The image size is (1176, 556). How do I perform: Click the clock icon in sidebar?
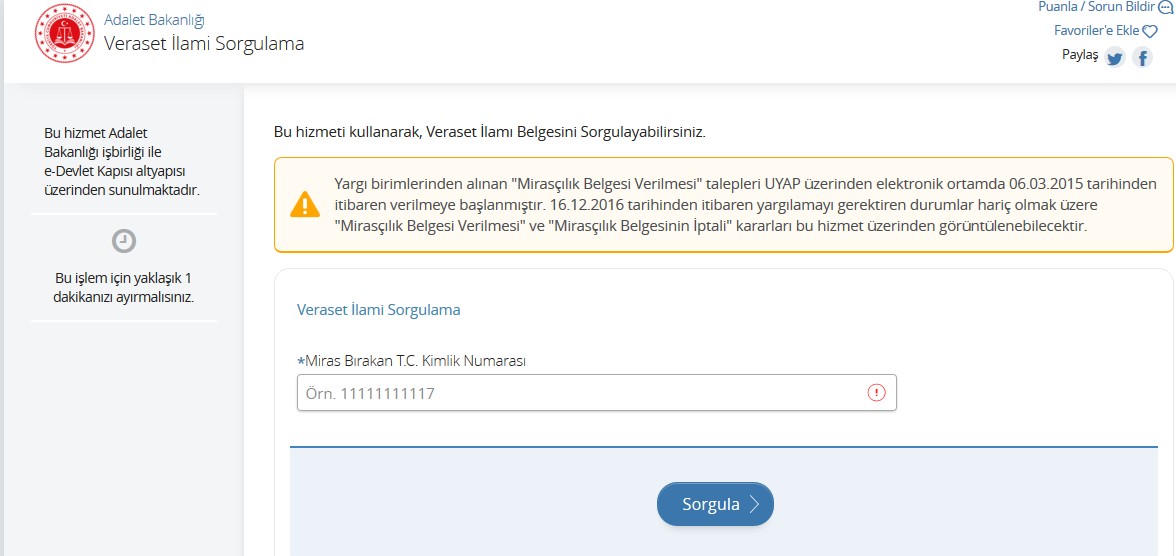click(124, 241)
